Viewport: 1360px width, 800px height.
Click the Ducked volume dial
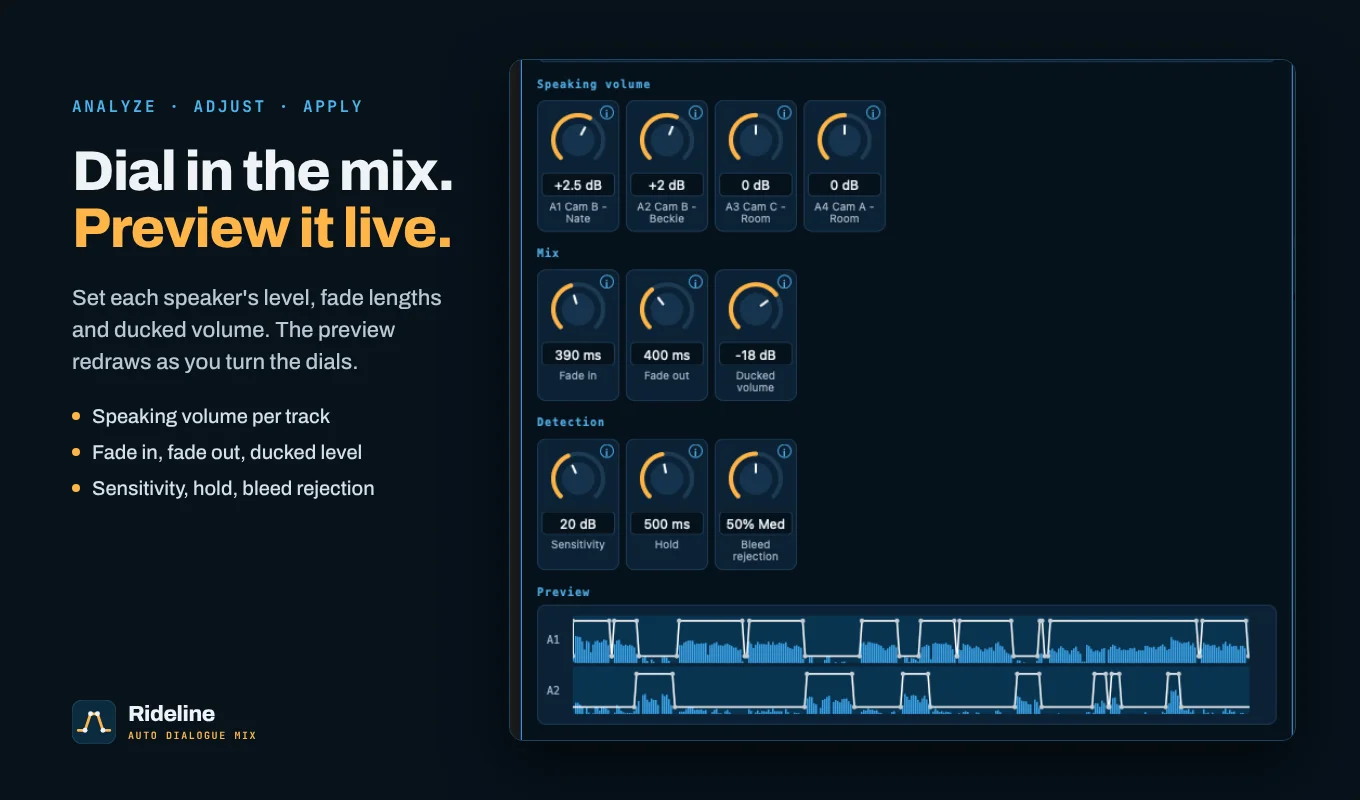[756, 309]
